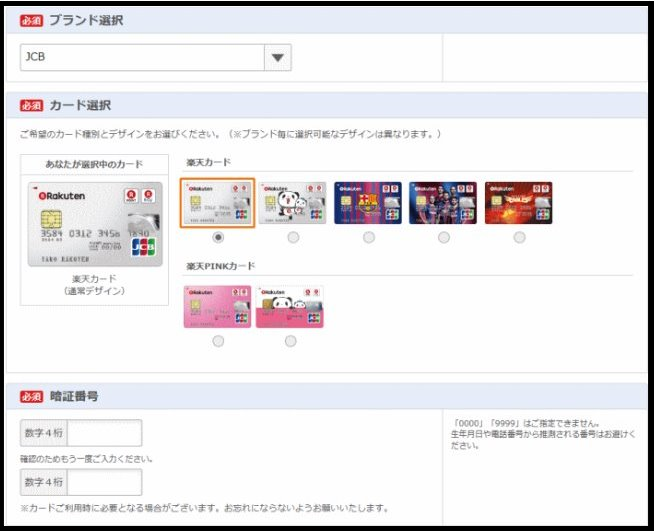Click the あなたが選択中のカード header
The image size is (655, 532).
coord(94,164)
